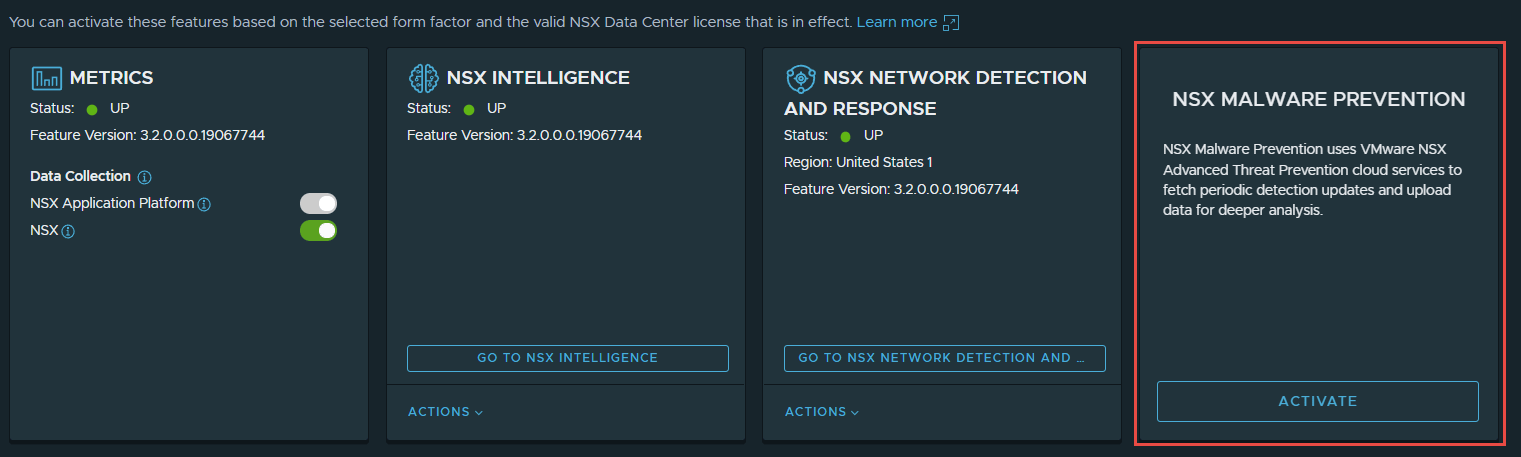Click the green status dot in Metrics
The width and height of the screenshot is (1521, 457).
coord(92,109)
